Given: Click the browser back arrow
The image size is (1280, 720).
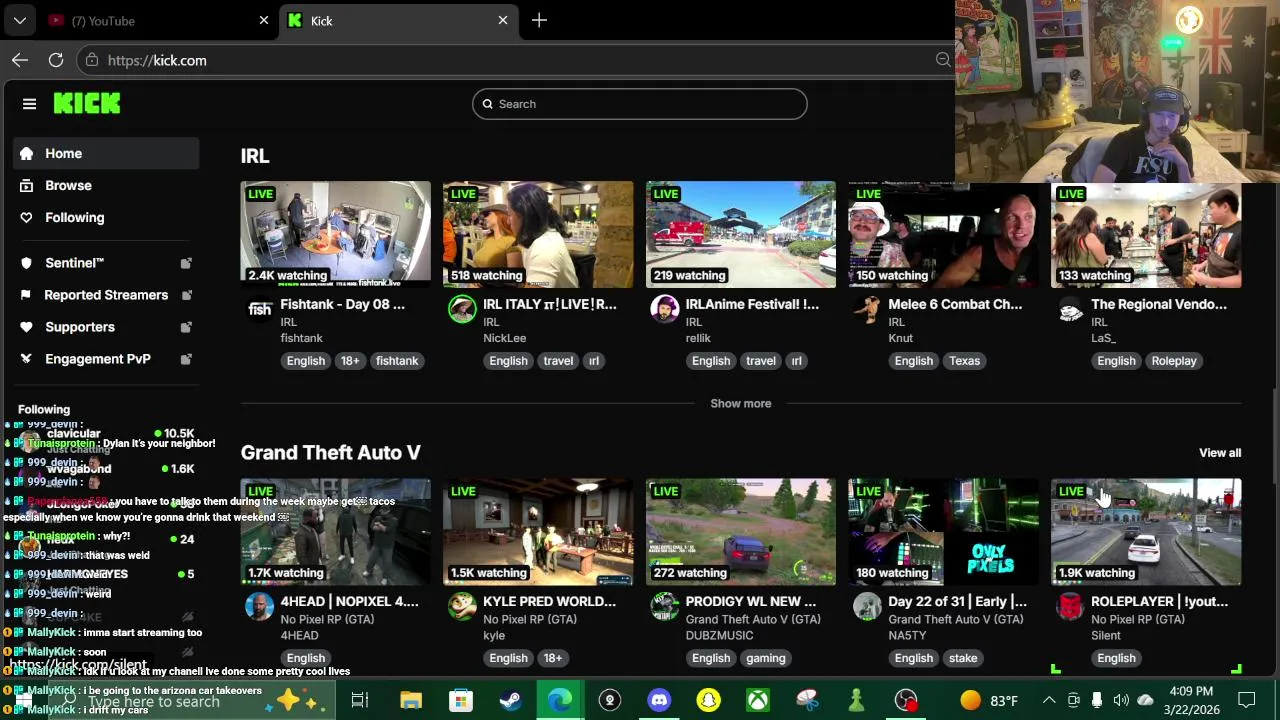Looking at the screenshot, I should 20,60.
